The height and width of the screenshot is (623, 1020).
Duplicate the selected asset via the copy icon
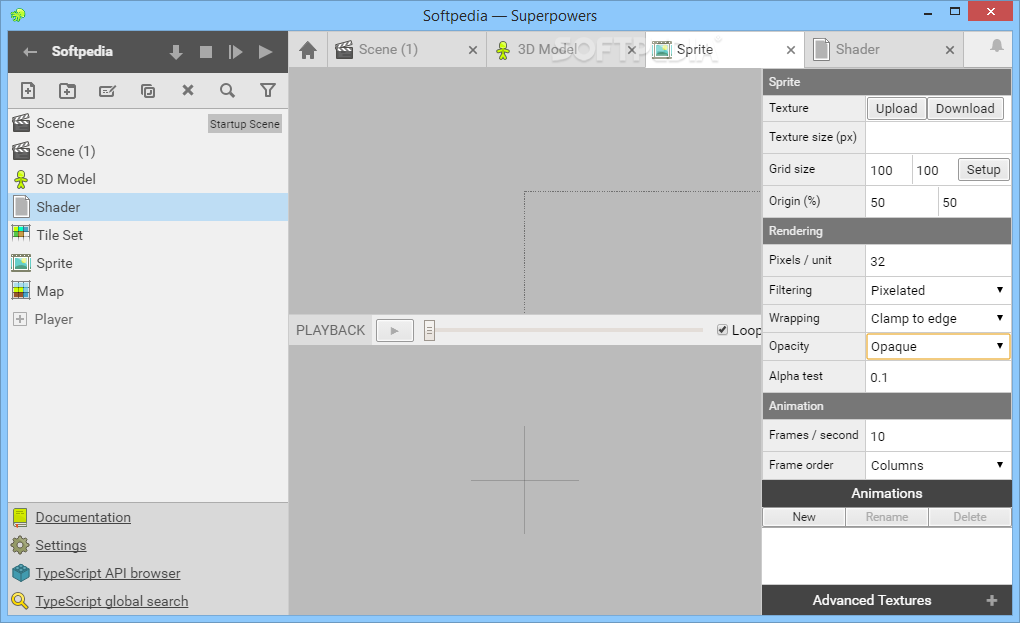(148, 90)
